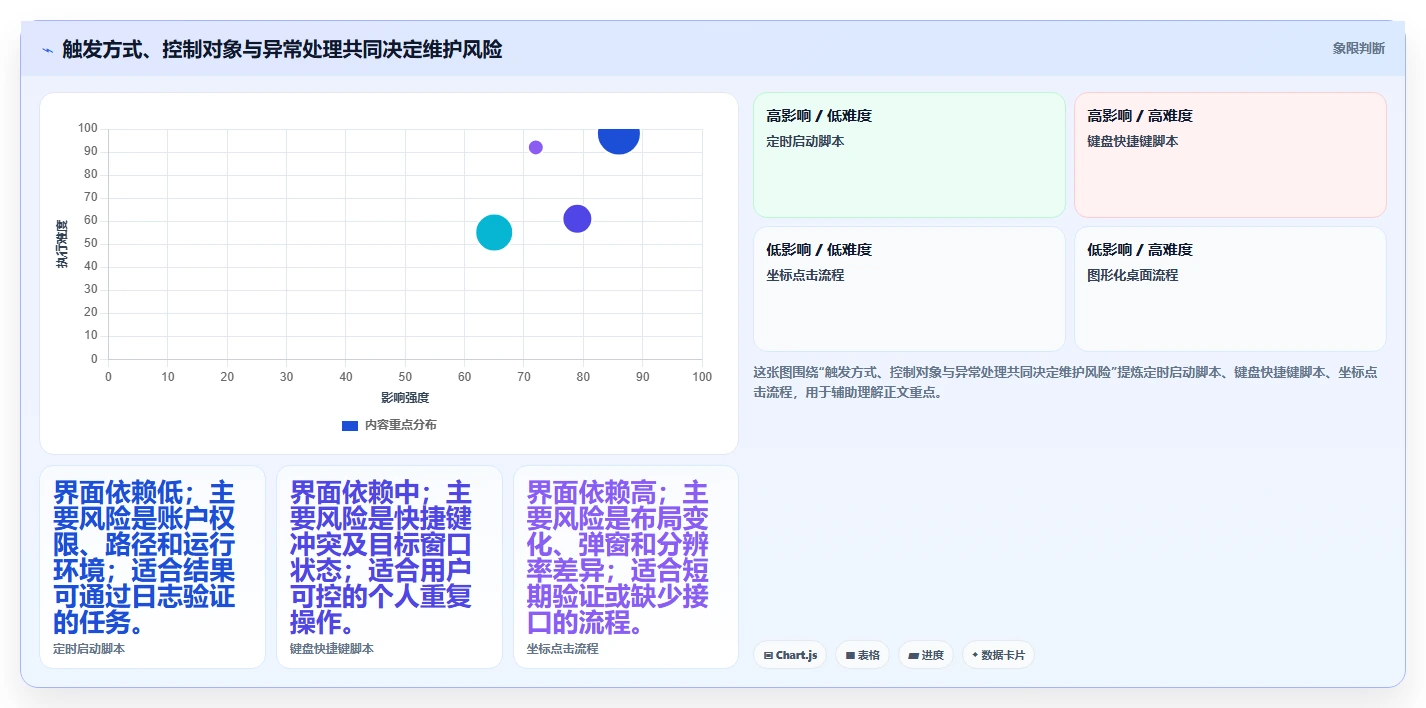This screenshot has height=708, width=1426.
Task: Click the y-axis tick label 60
Action: tap(91, 220)
